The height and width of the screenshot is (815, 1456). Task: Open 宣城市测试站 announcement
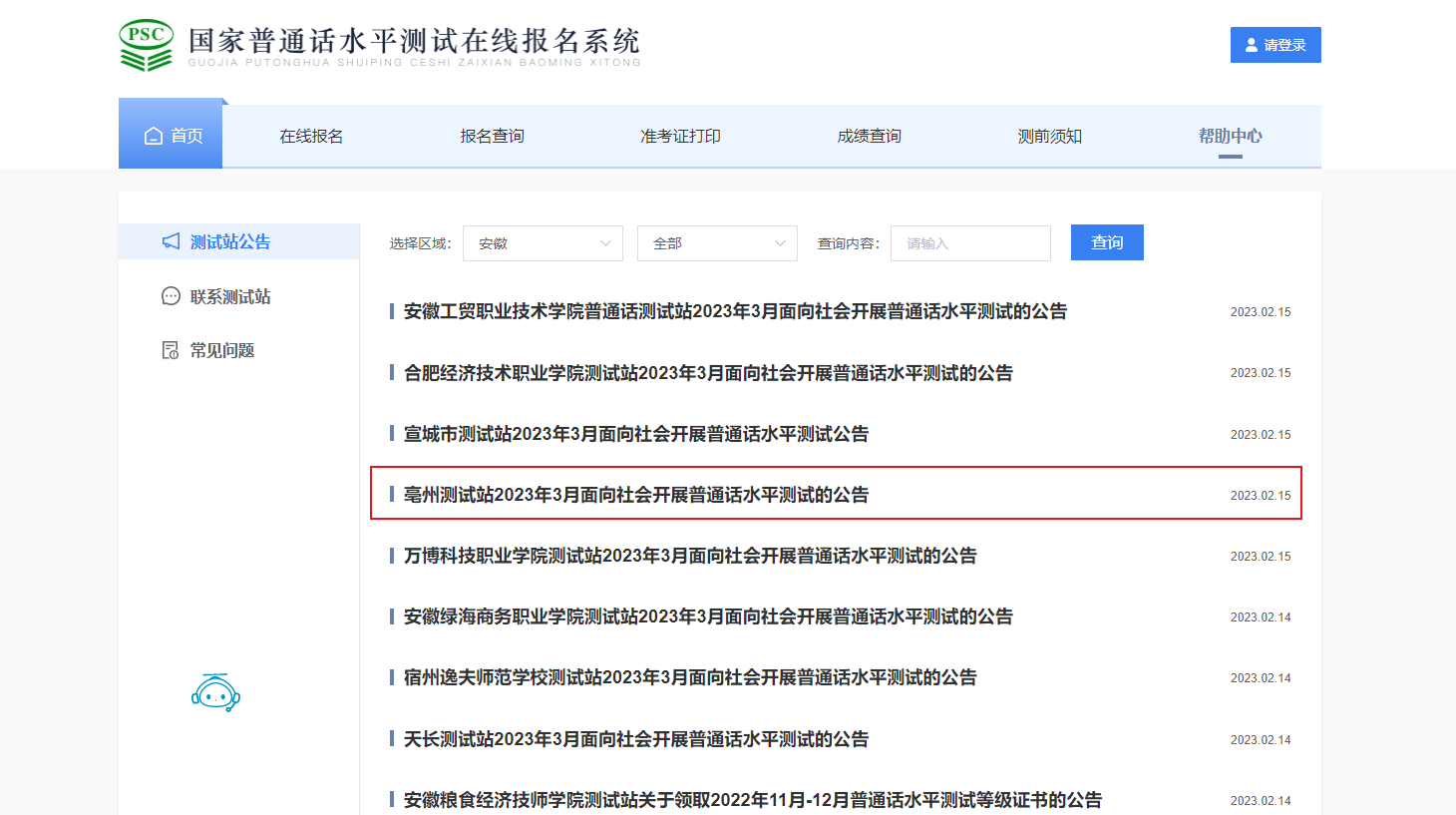point(636,434)
